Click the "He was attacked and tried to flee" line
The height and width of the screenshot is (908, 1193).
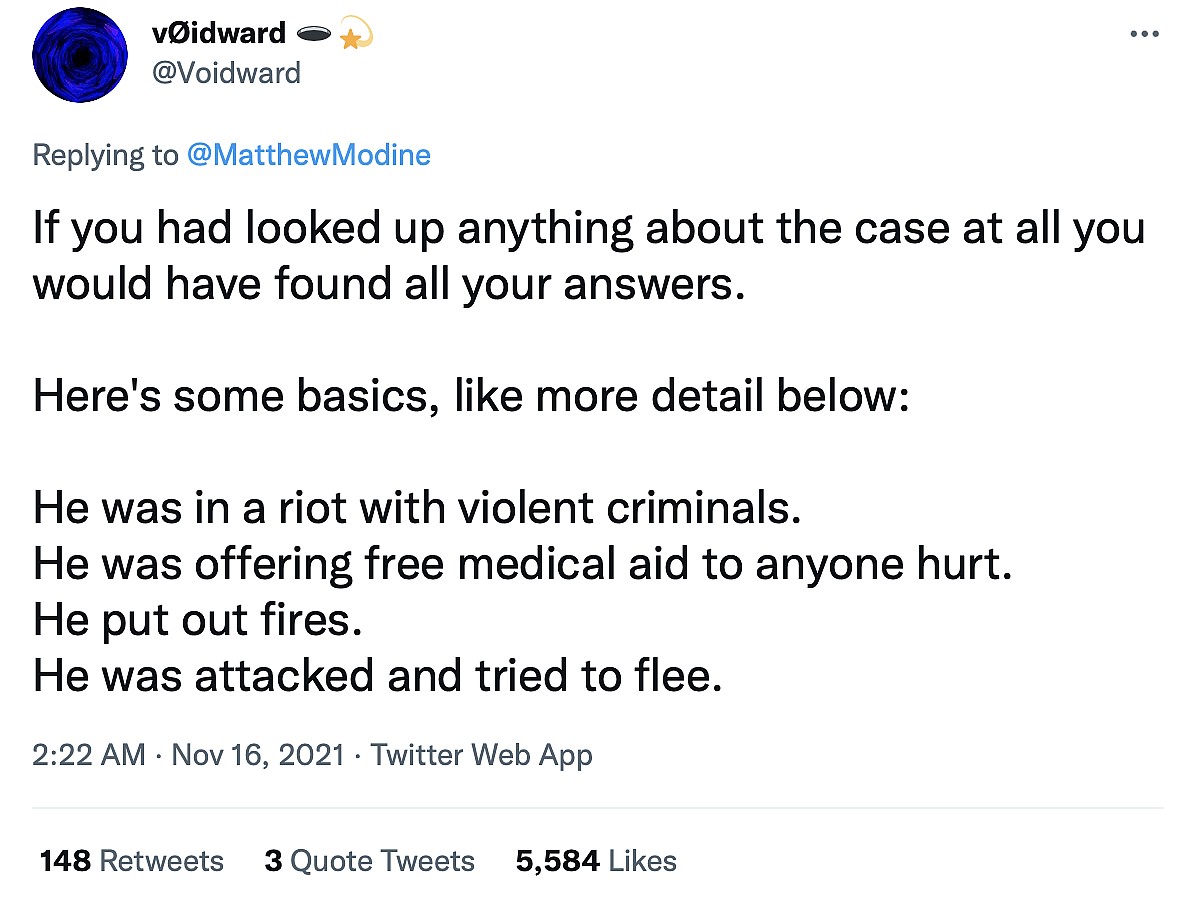pos(377,677)
